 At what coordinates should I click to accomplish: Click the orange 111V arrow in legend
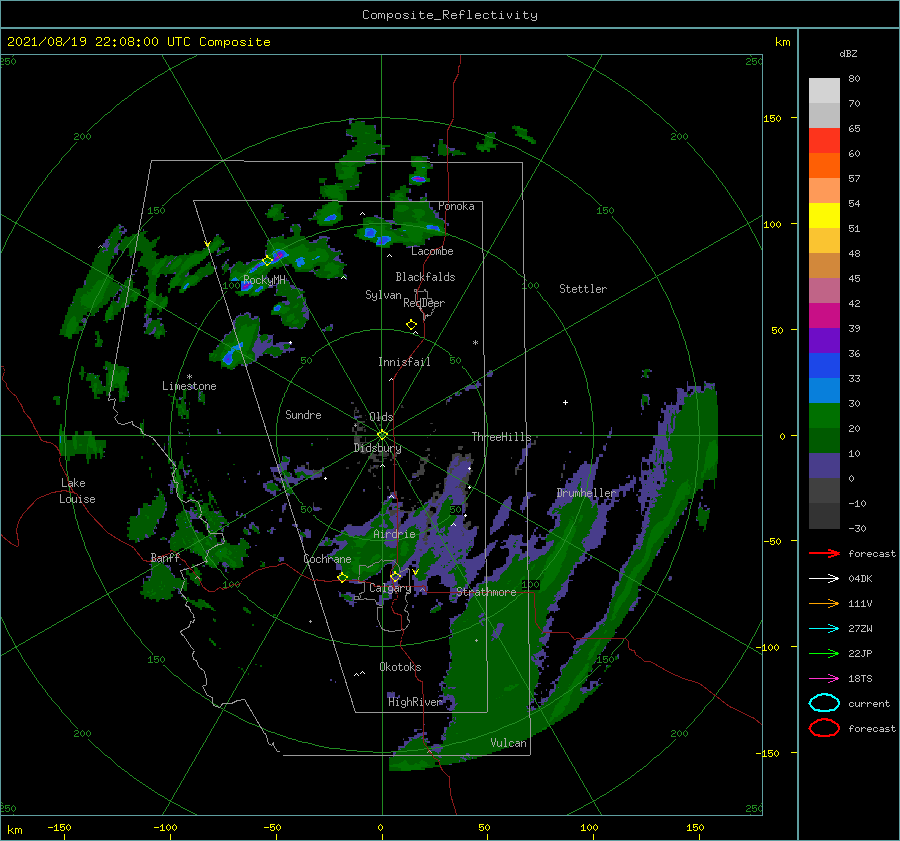[x=824, y=603]
